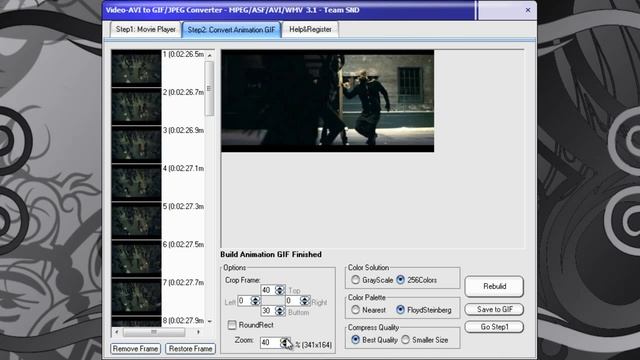Click the (341x164) size text

click(x=317, y=345)
